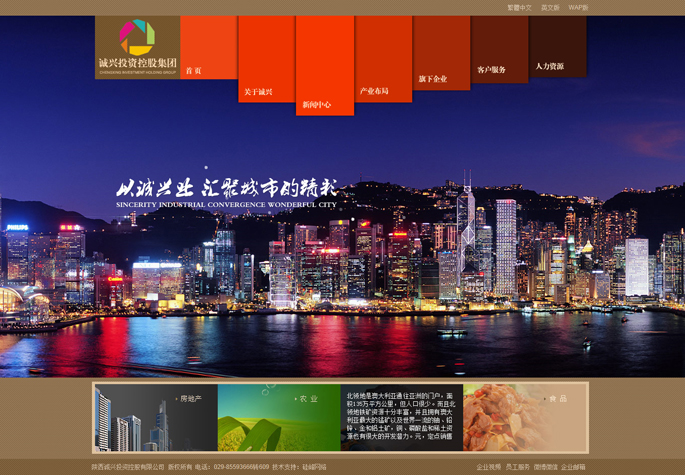Open the 微博微信 footer link

point(545,467)
